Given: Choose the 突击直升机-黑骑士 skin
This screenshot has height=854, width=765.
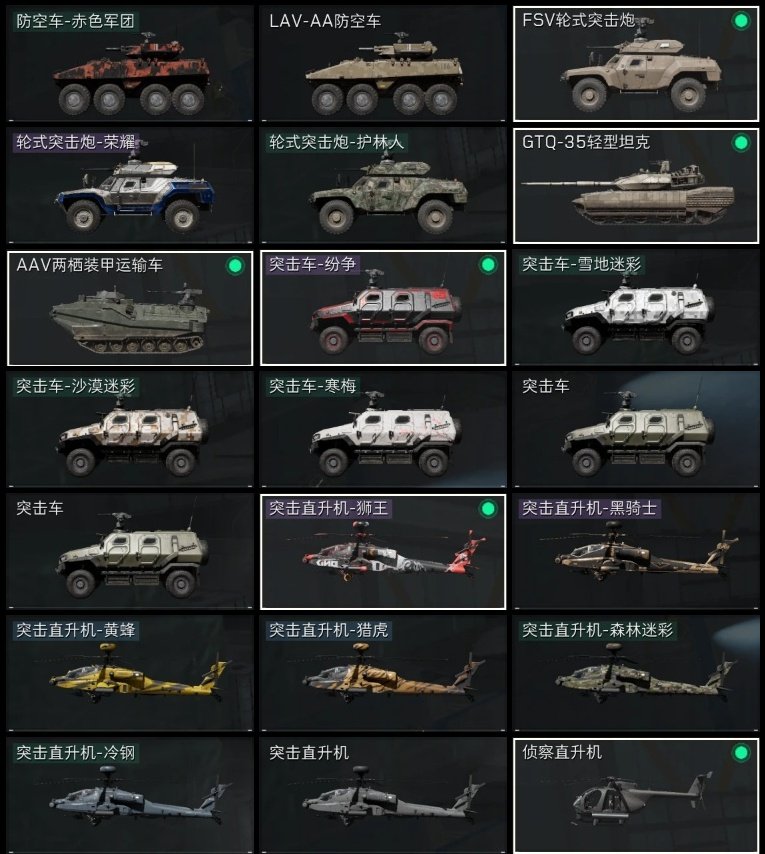Looking at the screenshot, I should [x=636, y=552].
